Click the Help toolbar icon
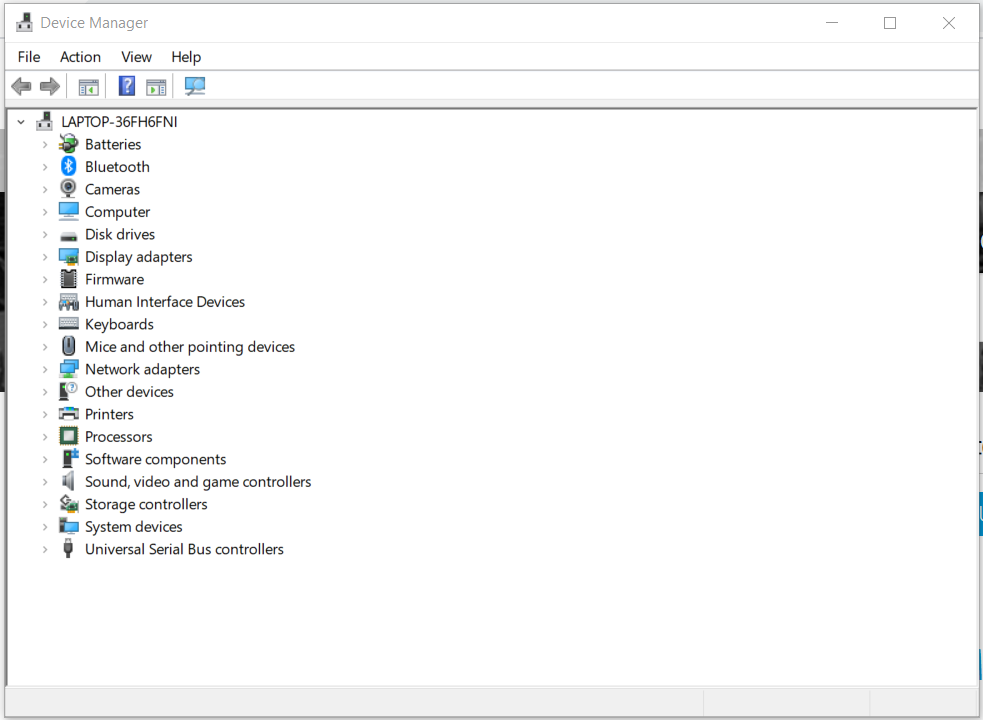The width and height of the screenshot is (983, 720). pos(126,86)
